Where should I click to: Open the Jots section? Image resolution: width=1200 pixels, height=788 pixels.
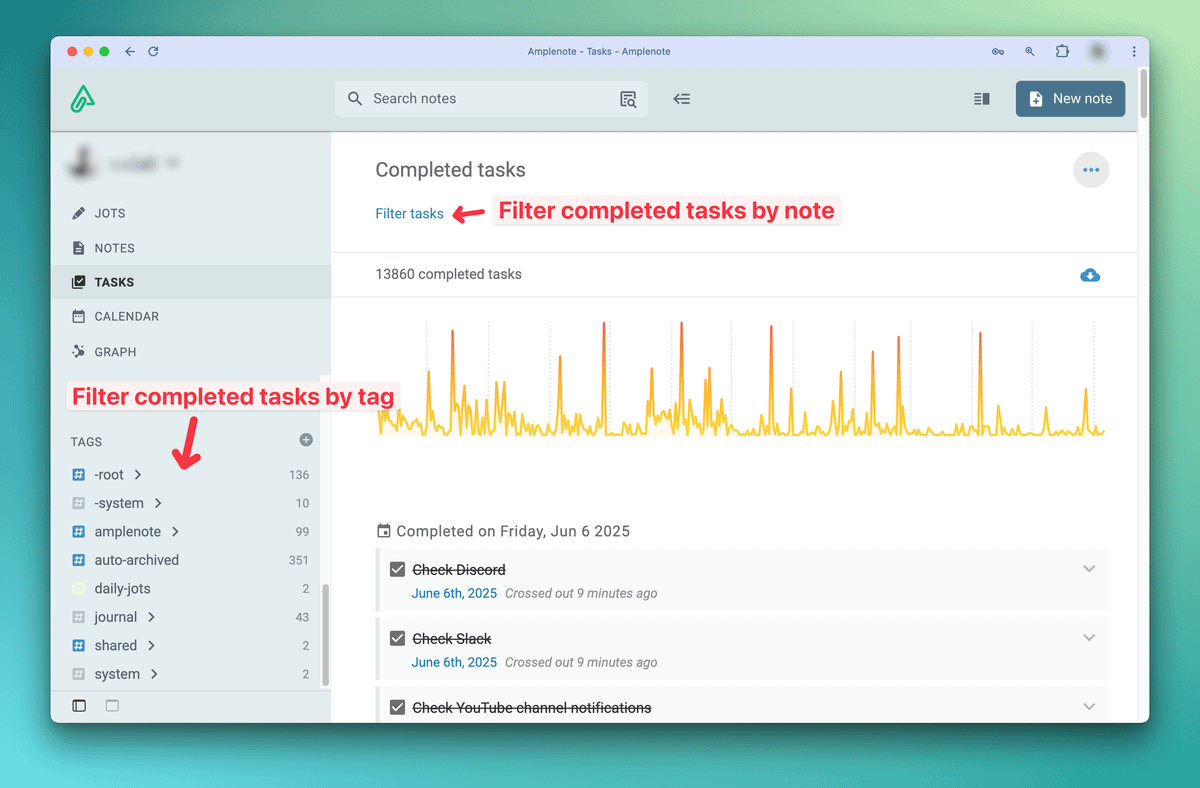[109, 213]
